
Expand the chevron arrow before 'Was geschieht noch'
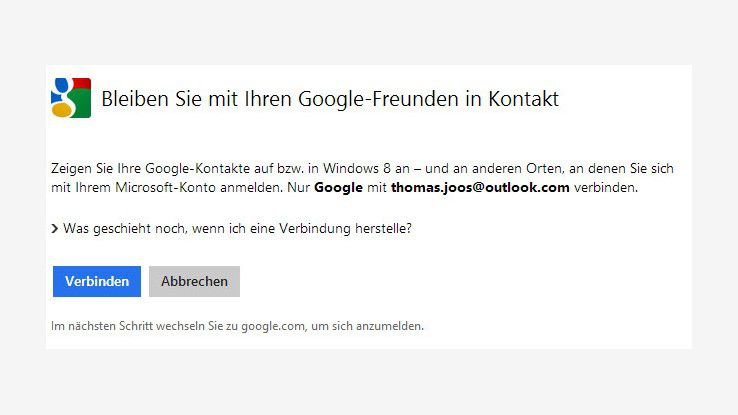(54, 229)
